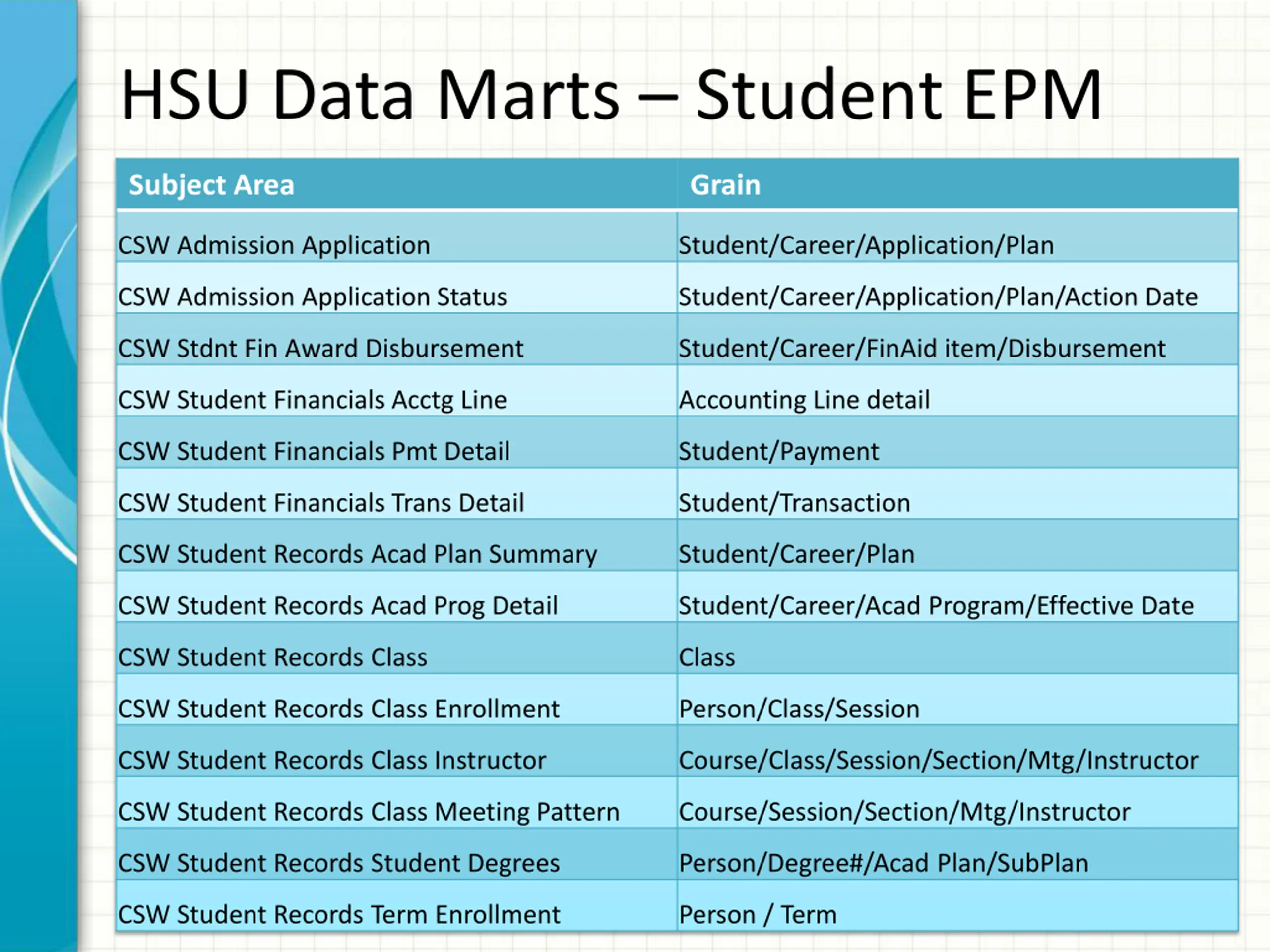Select the Grain column header
This screenshot has height=952, width=1270.
(x=725, y=185)
